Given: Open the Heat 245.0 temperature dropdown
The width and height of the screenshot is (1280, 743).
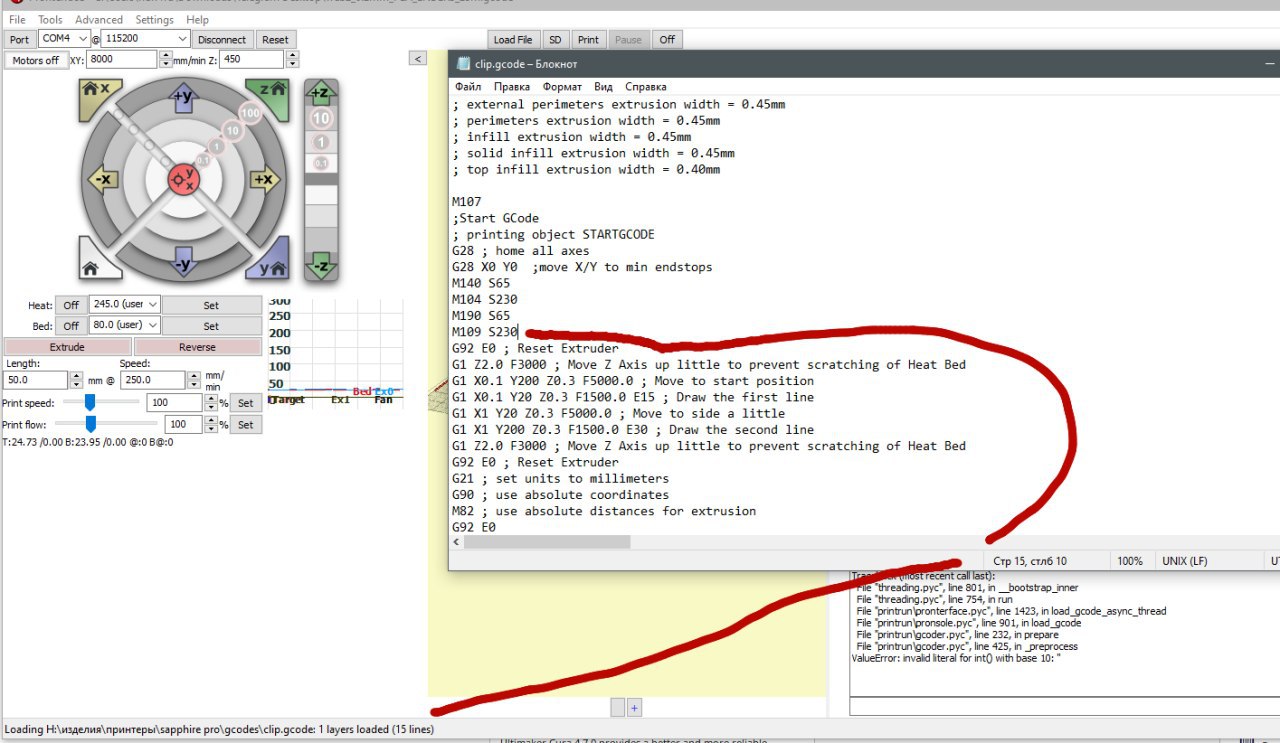Looking at the screenshot, I should point(124,304).
